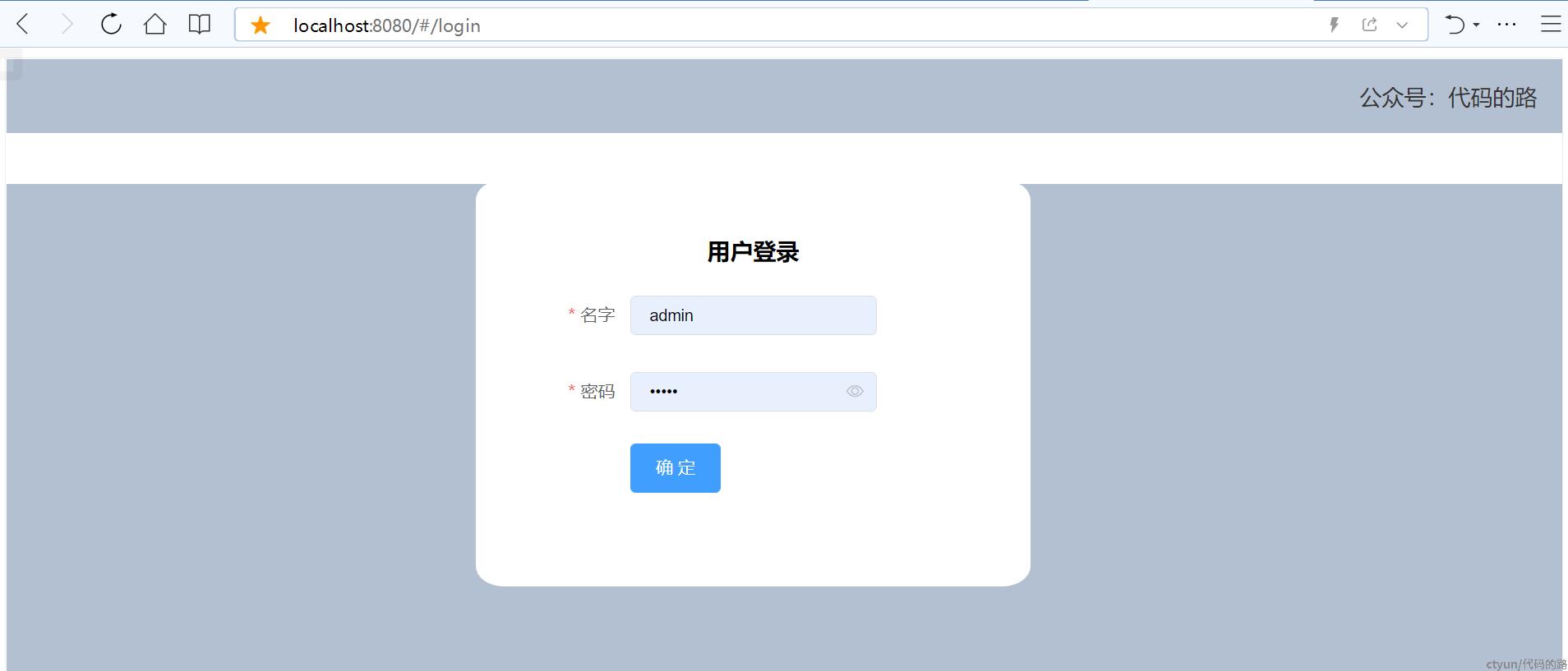Viewport: 1568px width, 671px height.
Task: Click the 密码 password input field
Action: tap(753, 392)
